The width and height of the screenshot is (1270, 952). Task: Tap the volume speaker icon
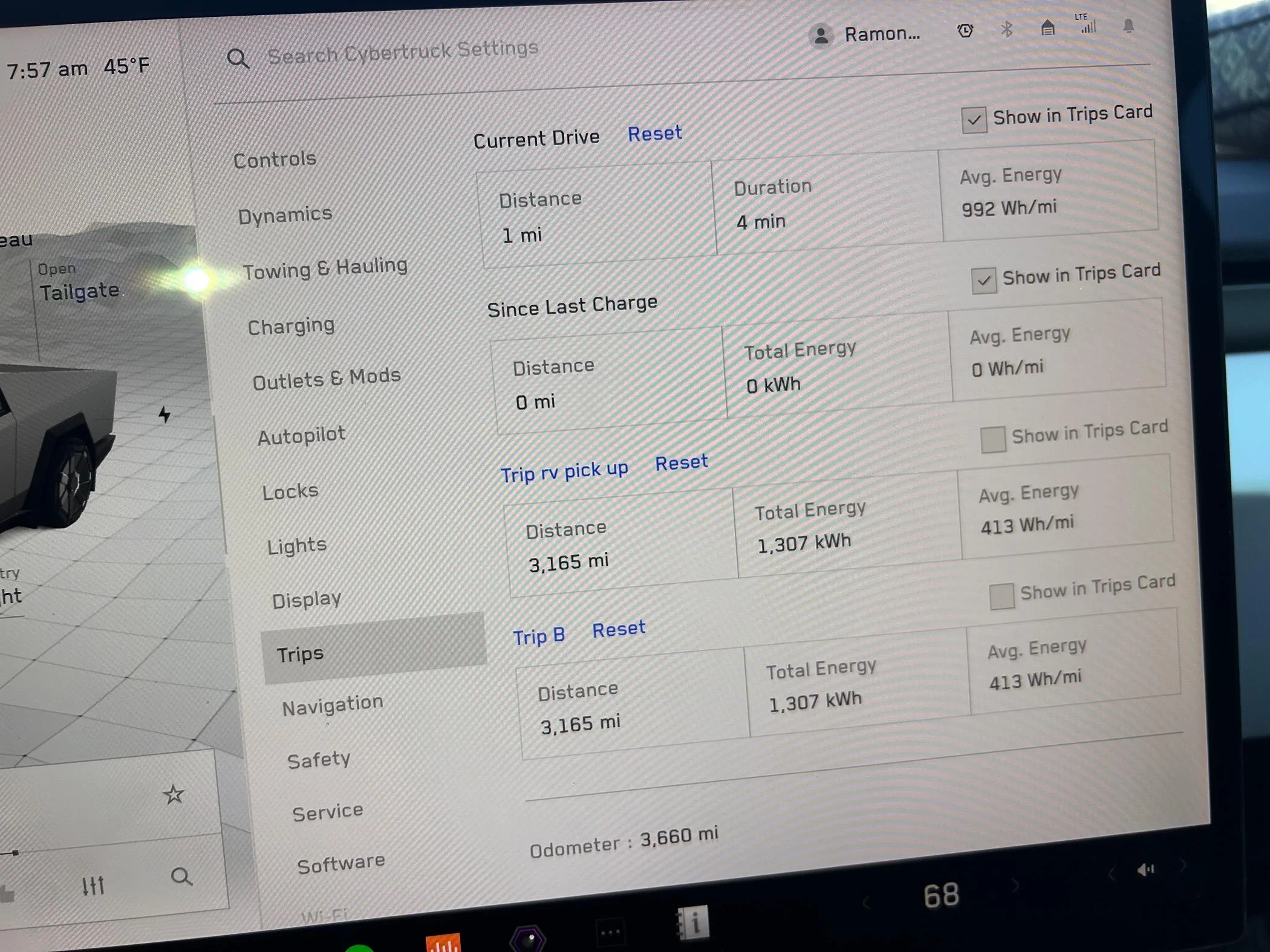click(1146, 870)
